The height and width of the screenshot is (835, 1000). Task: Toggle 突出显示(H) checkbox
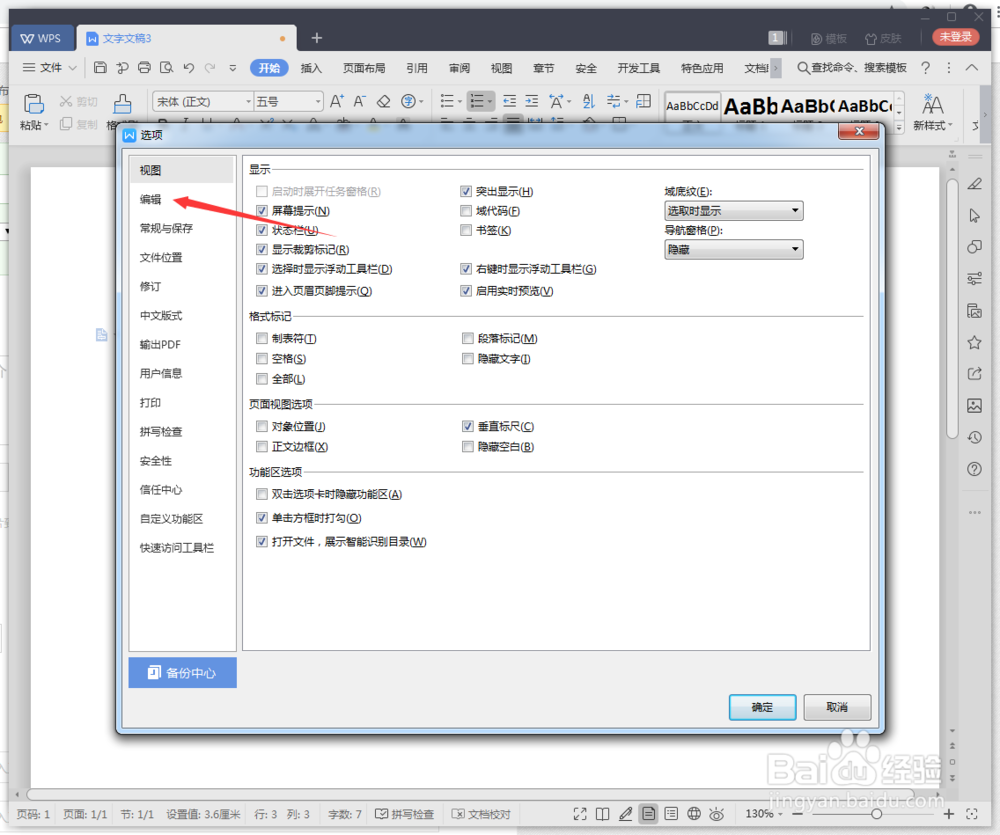[x=466, y=191]
